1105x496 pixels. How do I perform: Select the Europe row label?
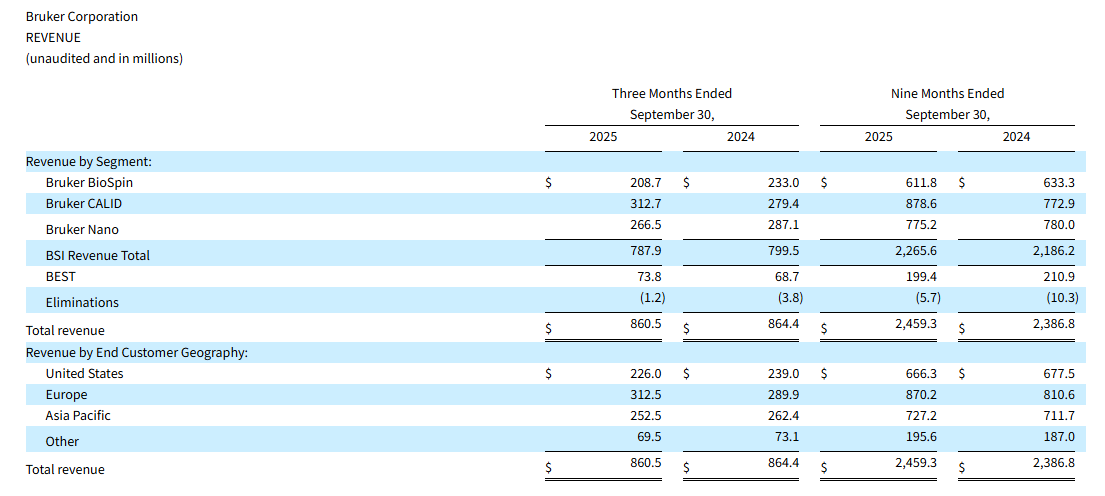pos(66,395)
